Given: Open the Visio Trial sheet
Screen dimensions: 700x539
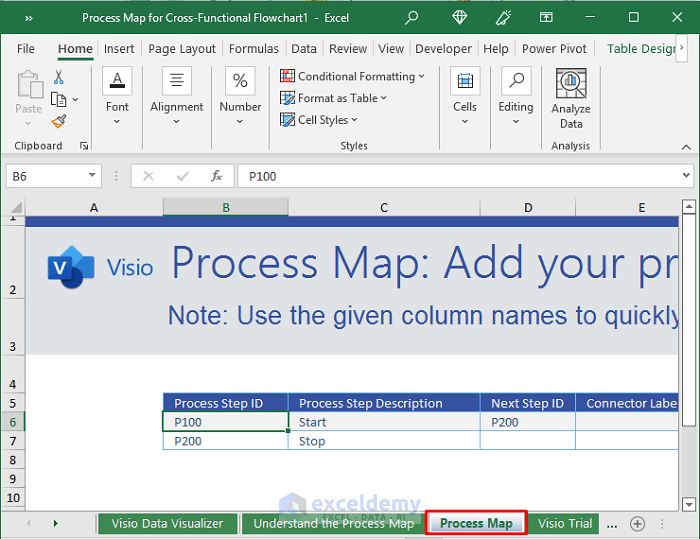Looking at the screenshot, I should coord(564,523).
